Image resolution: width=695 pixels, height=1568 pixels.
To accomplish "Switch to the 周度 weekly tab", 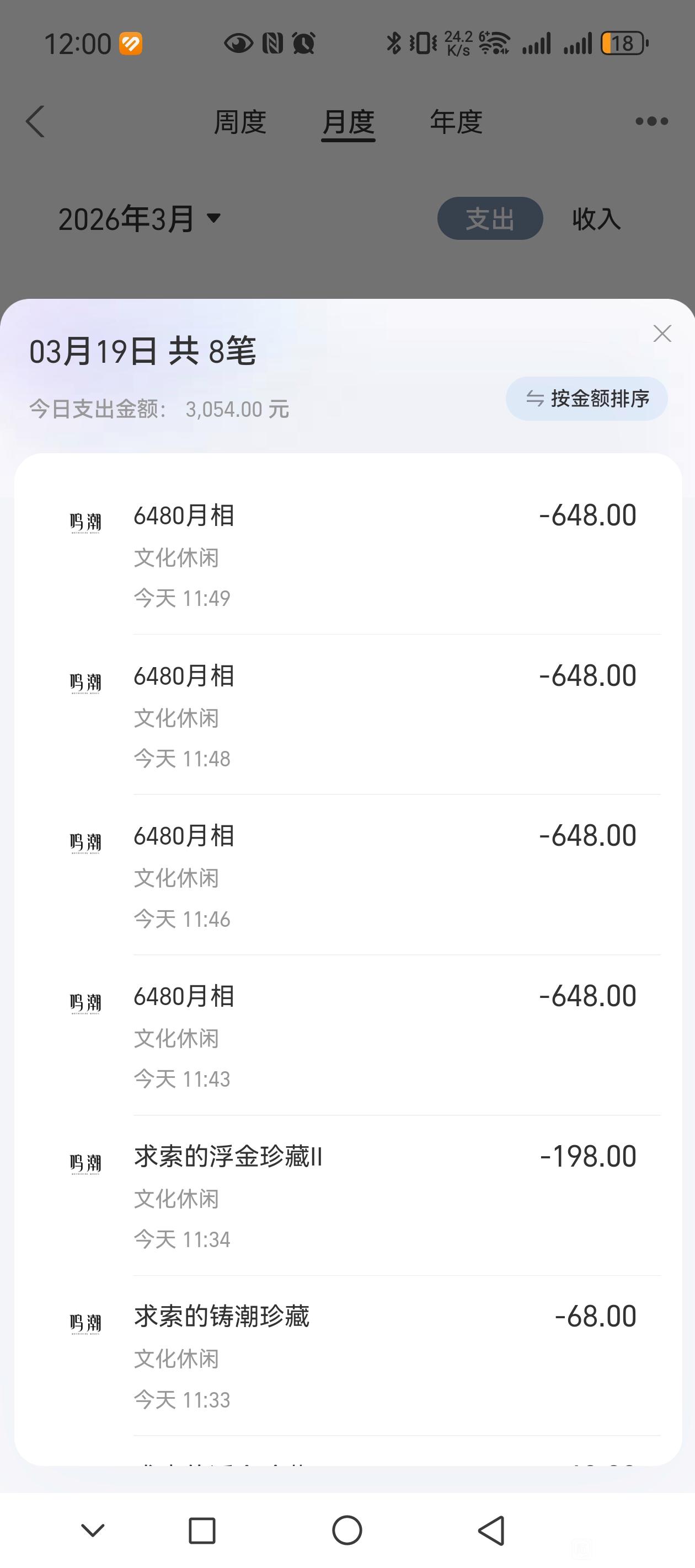I will click(x=239, y=122).
